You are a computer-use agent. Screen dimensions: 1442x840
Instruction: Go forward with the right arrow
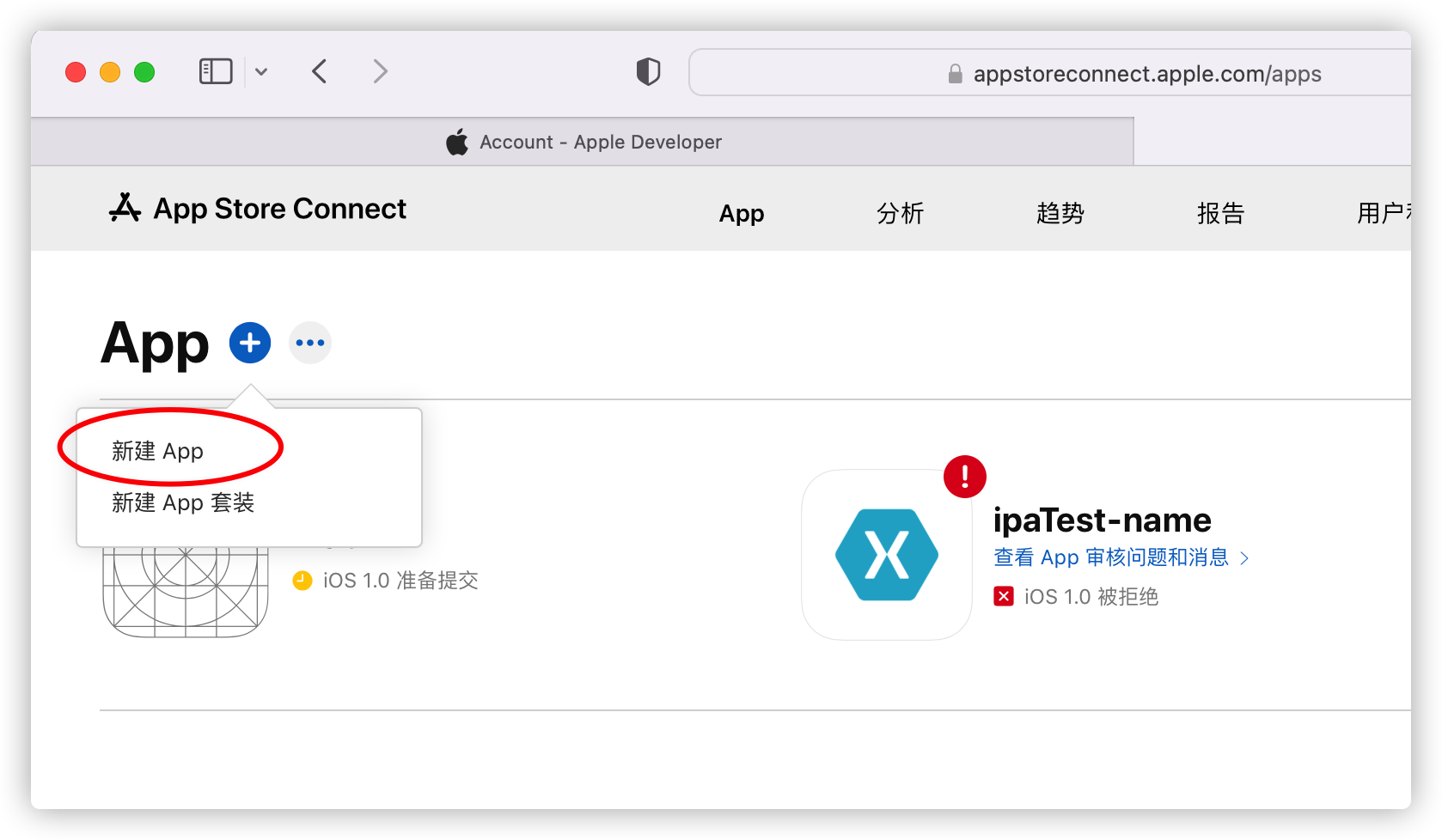380,71
